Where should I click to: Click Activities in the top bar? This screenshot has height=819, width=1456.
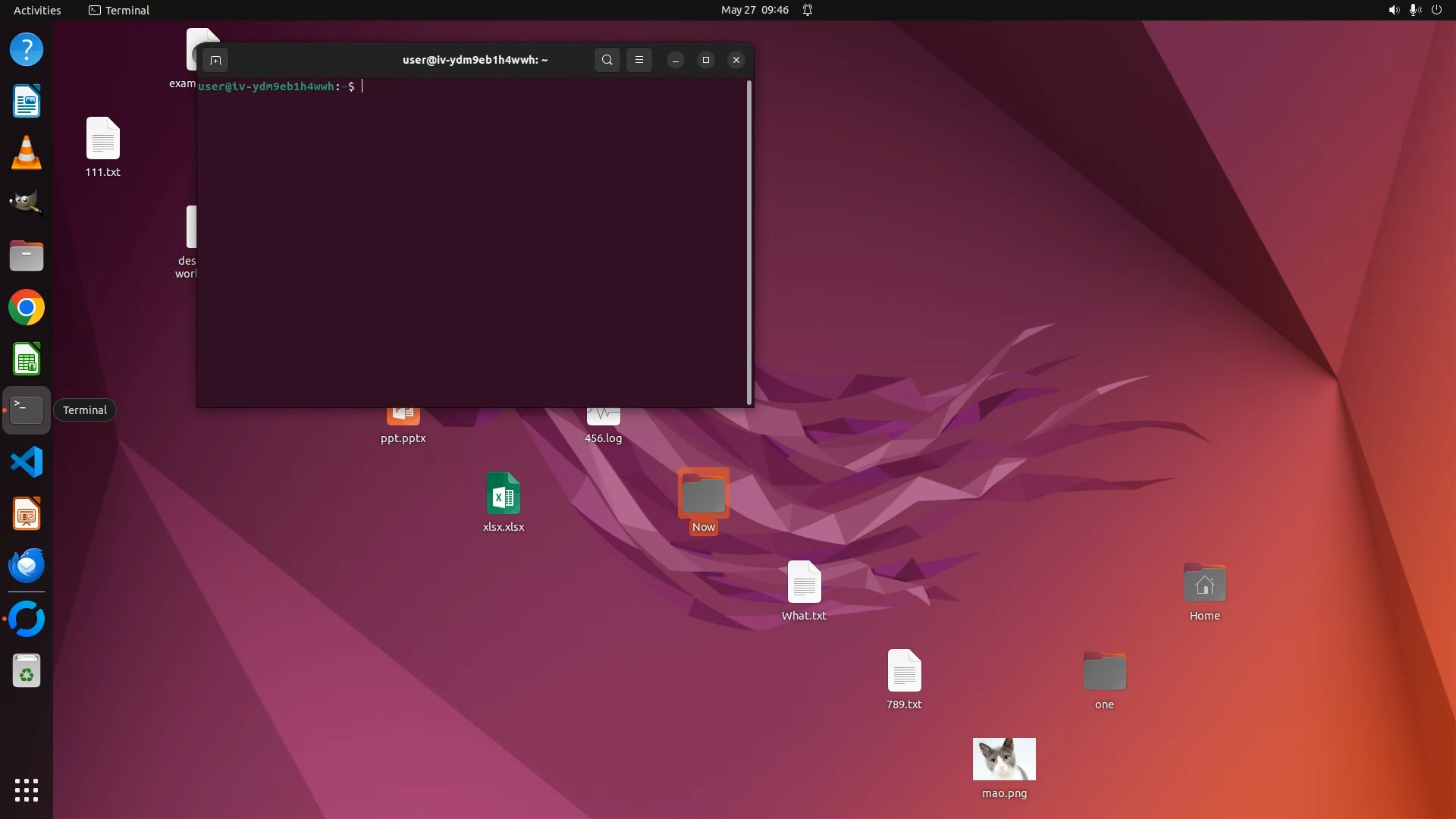click(x=37, y=10)
